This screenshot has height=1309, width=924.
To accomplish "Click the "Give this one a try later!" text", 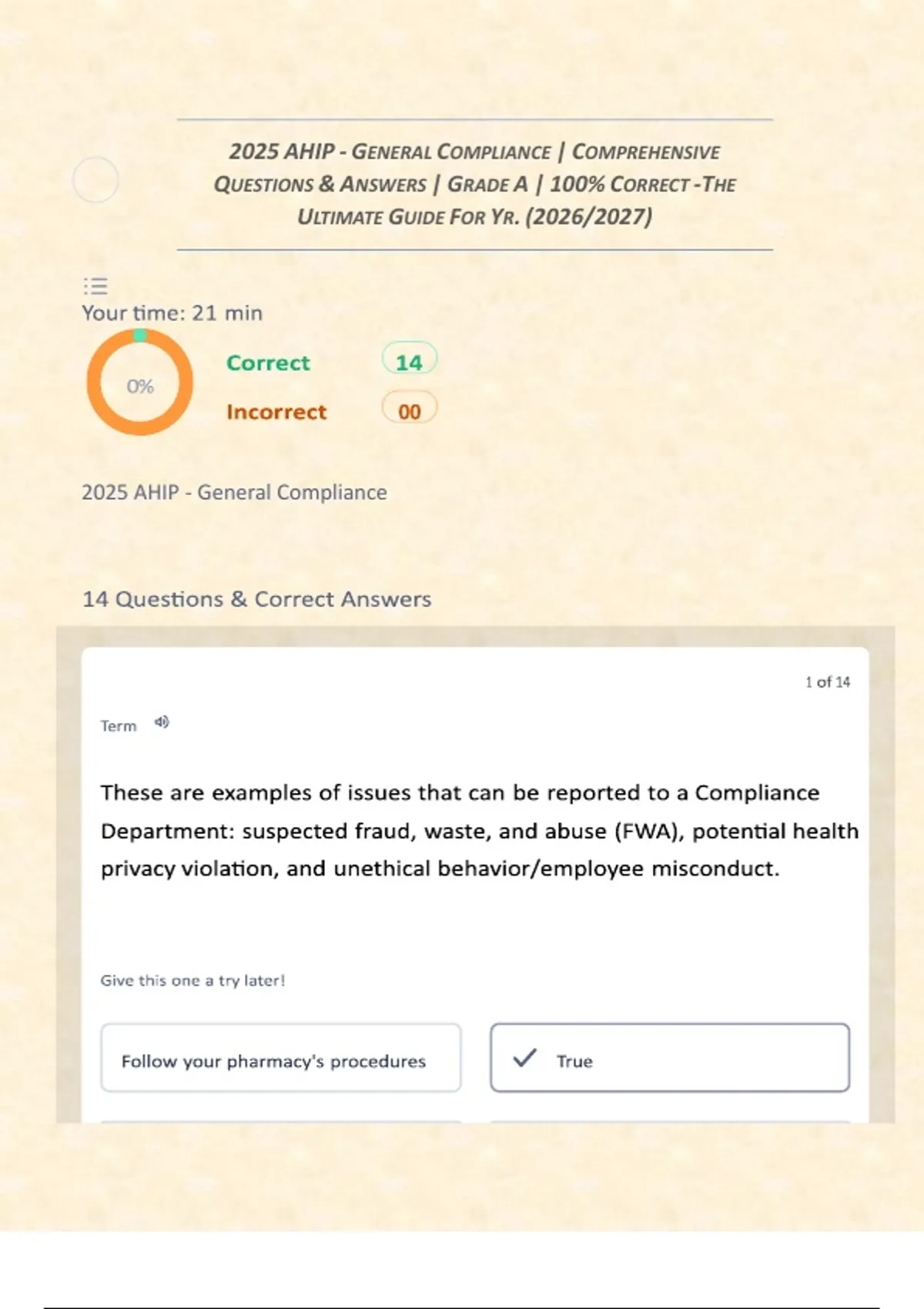I will pos(192,980).
